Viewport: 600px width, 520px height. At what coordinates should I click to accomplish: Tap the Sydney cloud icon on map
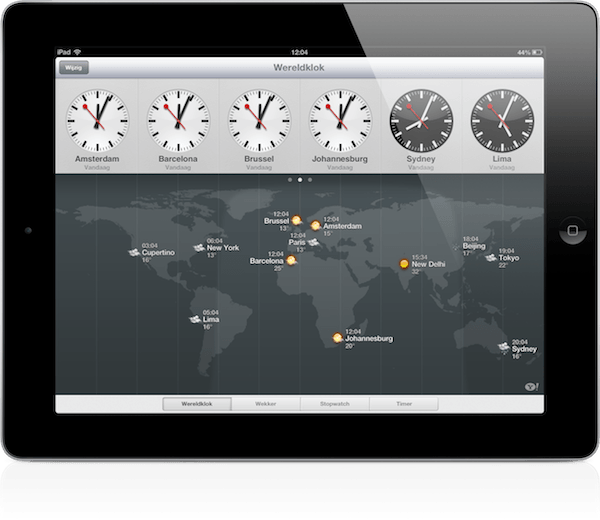point(504,347)
